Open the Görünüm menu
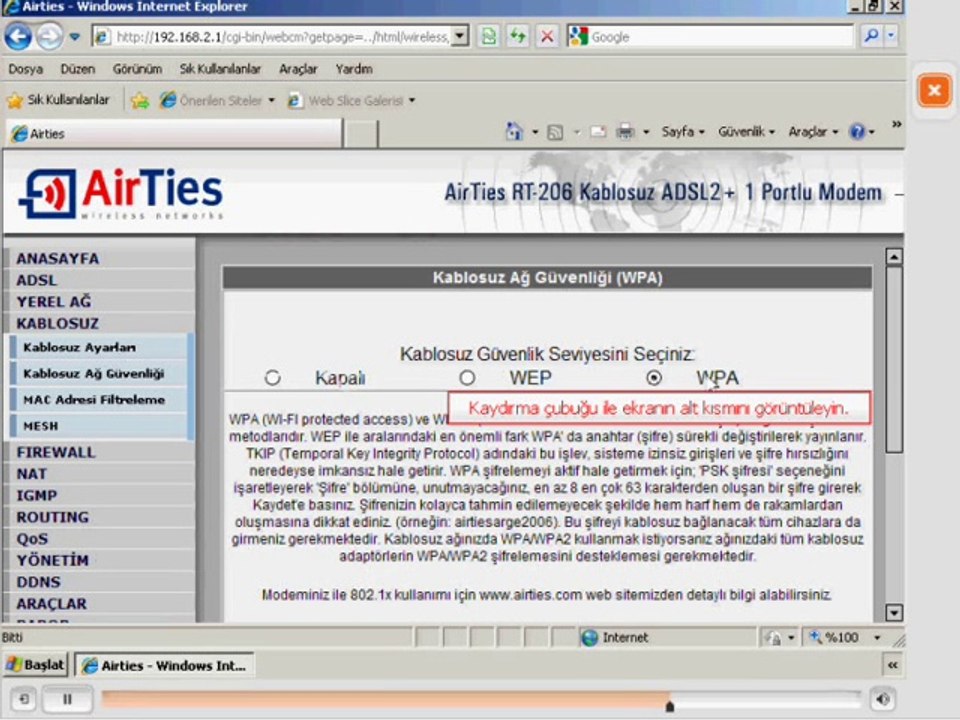960x720 pixels. tap(137, 69)
